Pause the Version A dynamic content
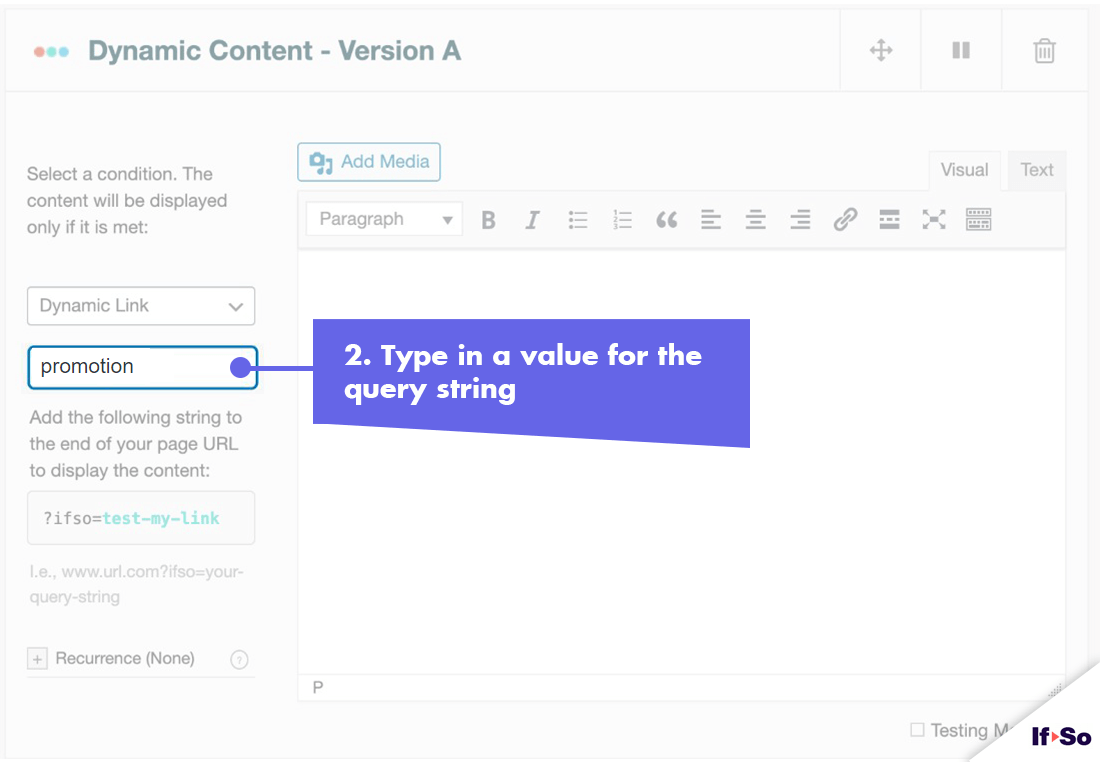The width and height of the screenshot is (1100, 762). 961,49
